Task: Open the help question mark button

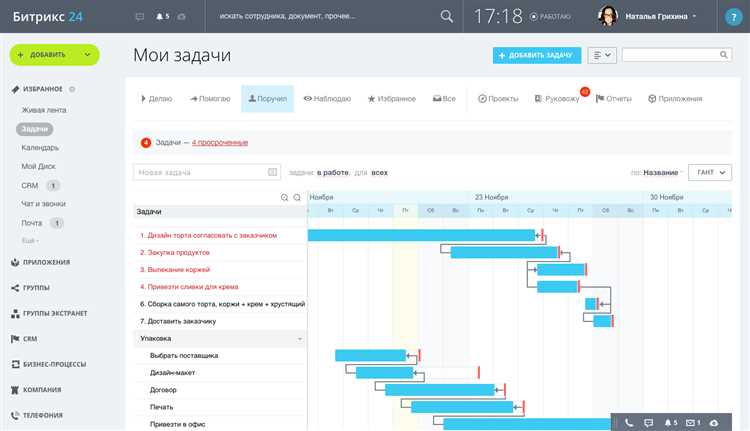Action: [x=733, y=17]
